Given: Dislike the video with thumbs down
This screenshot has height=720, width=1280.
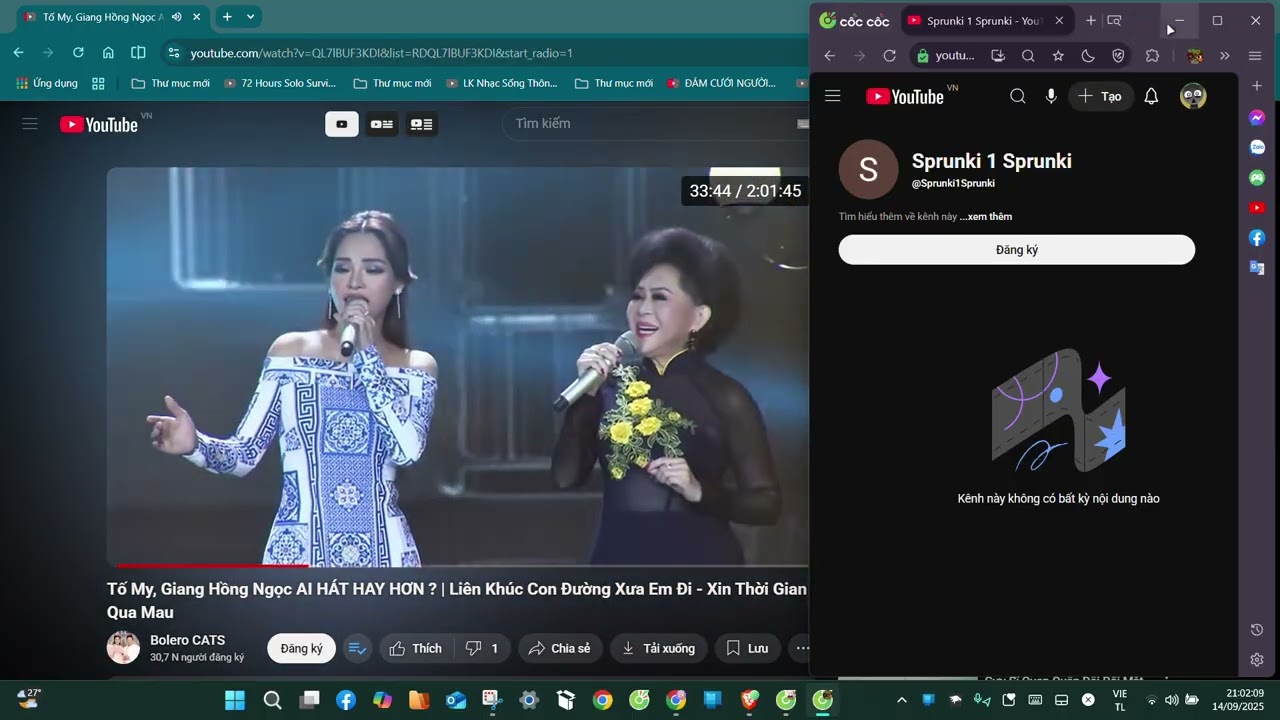Looking at the screenshot, I should pyautogui.click(x=482, y=648).
